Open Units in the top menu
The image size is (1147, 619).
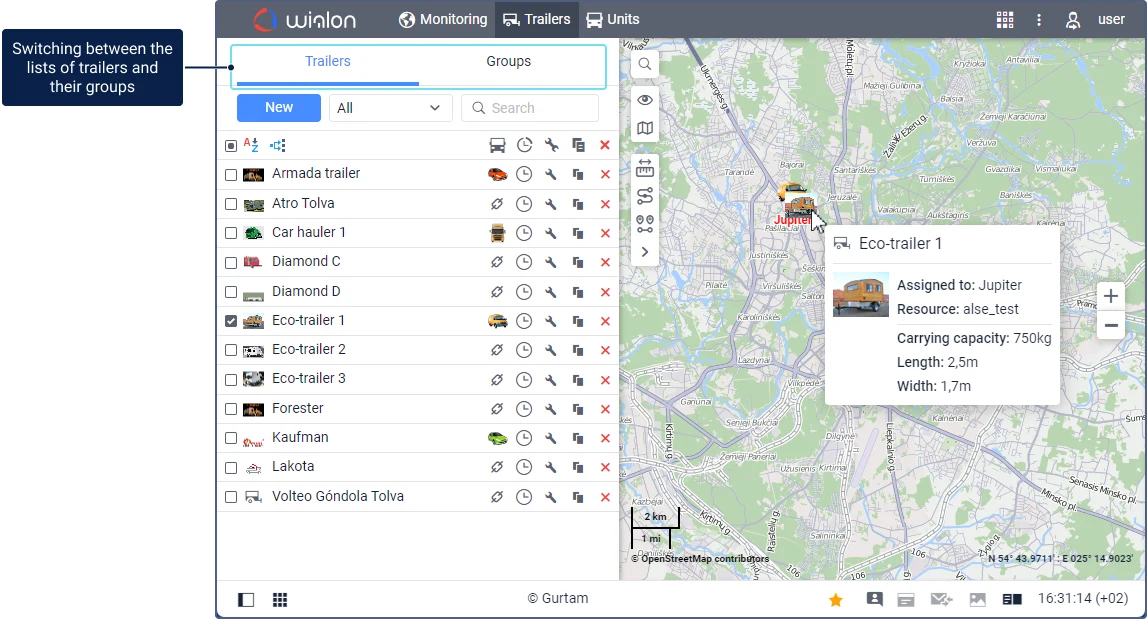pyautogui.click(x=613, y=20)
